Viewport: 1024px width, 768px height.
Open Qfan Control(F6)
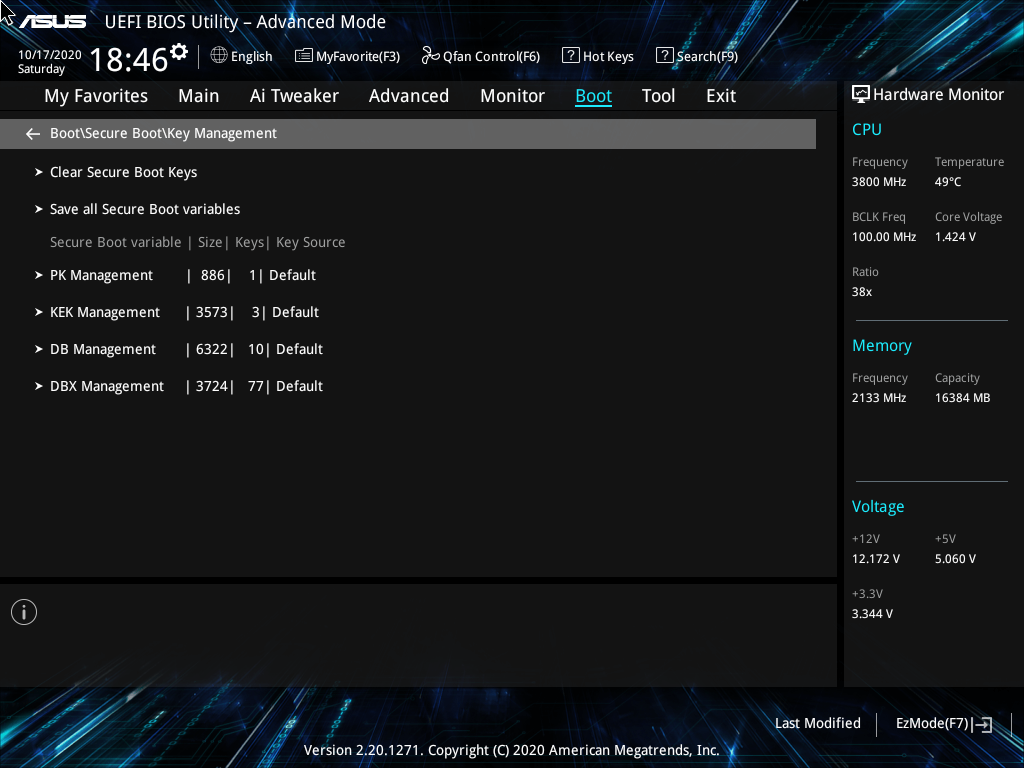point(491,57)
